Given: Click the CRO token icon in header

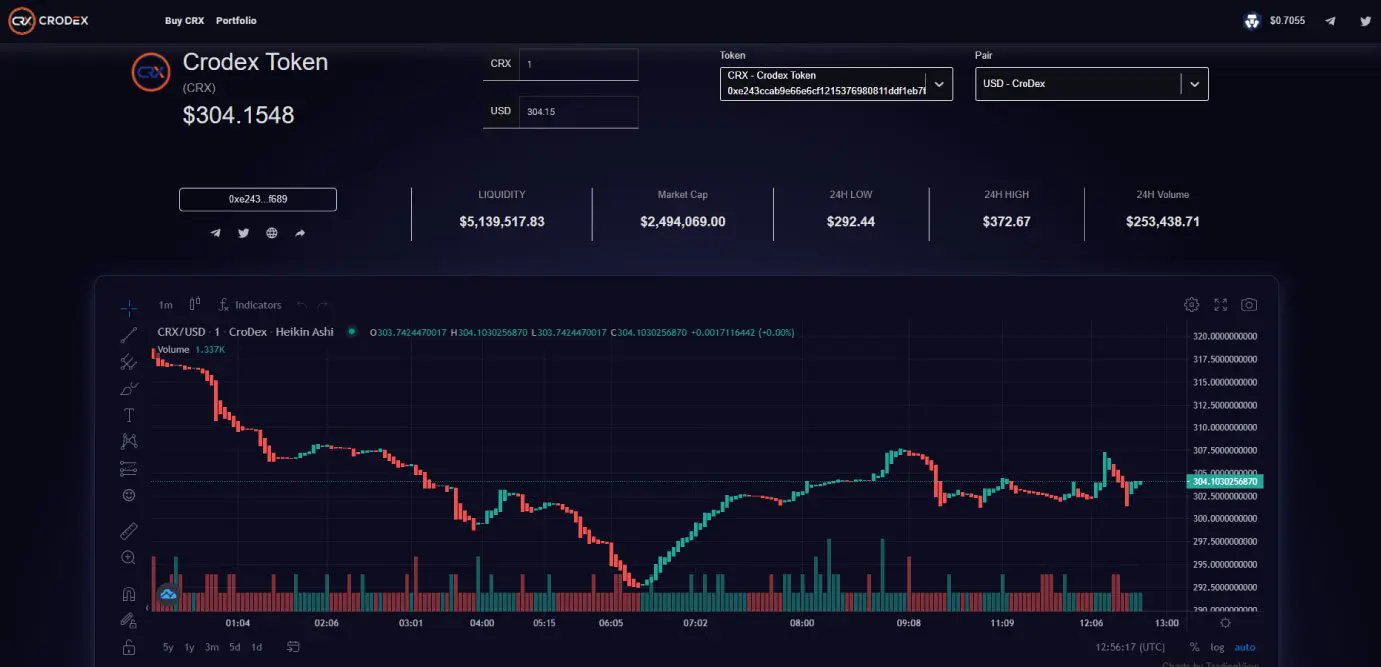Looking at the screenshot, I should click(1251, 21).
